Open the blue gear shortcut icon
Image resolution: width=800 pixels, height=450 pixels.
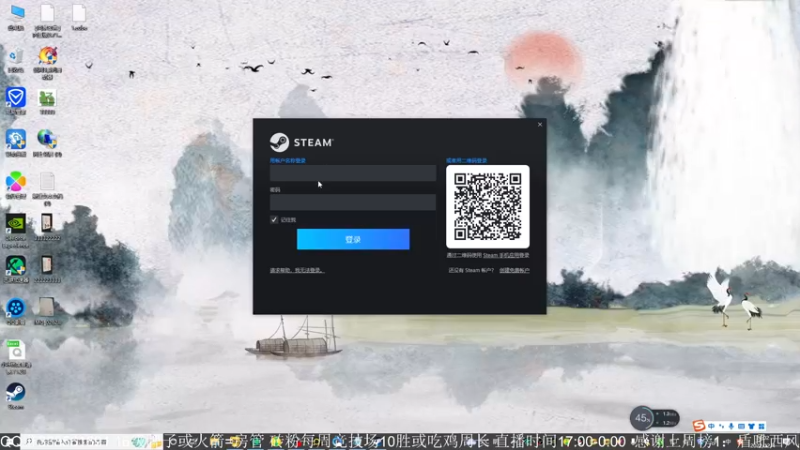coord(16,143)
